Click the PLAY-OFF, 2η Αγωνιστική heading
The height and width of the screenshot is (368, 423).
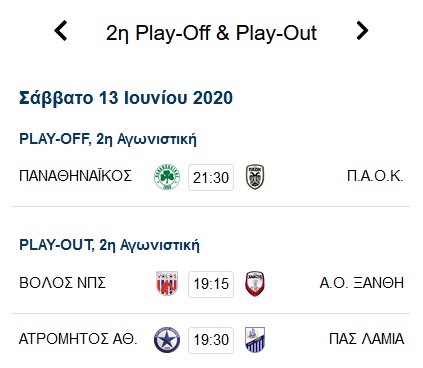[108, 139]
